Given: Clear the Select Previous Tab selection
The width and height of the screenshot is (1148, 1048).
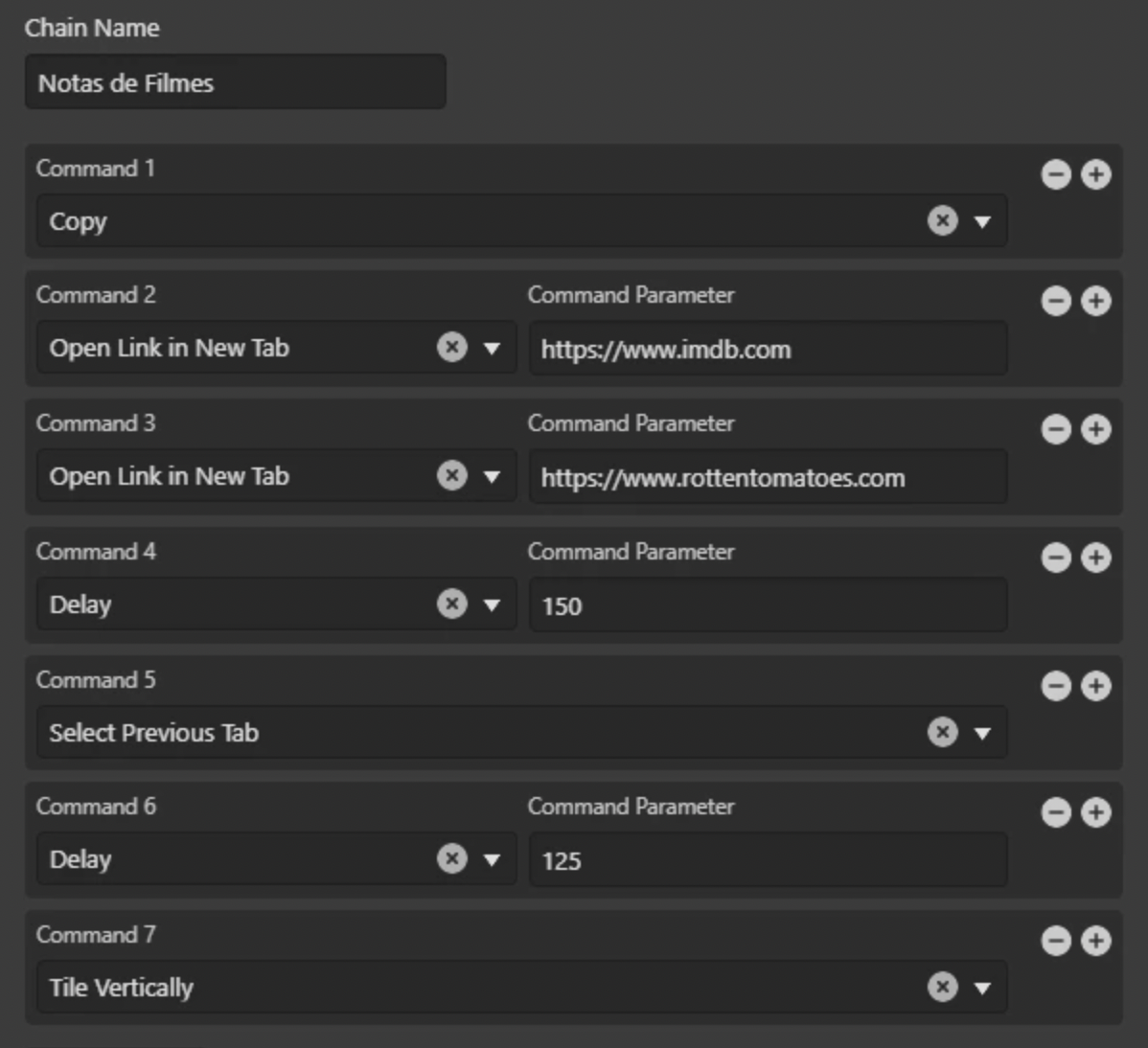Looking at the screenshot, I should point(942,732).
